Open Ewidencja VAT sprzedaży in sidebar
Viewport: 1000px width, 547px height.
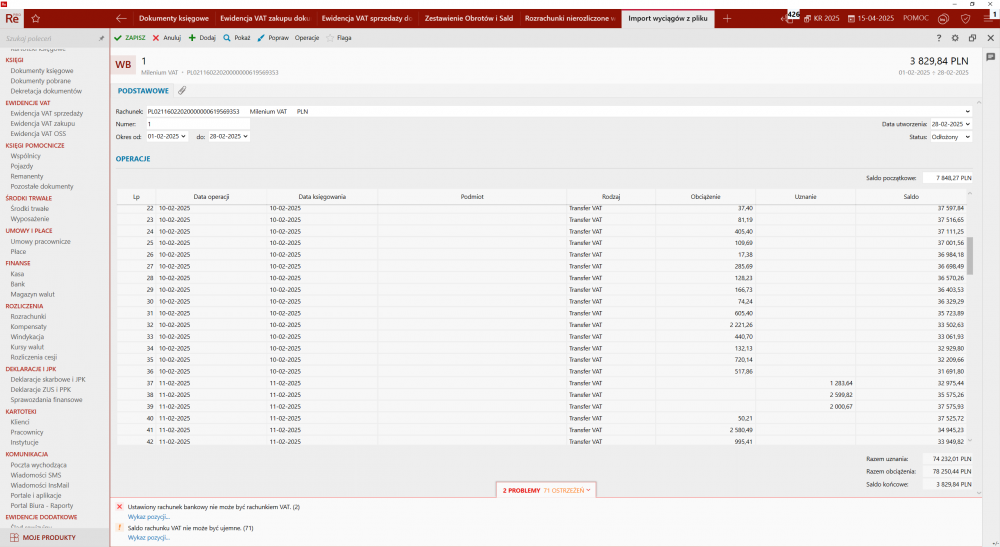click(x=47, y=113)
